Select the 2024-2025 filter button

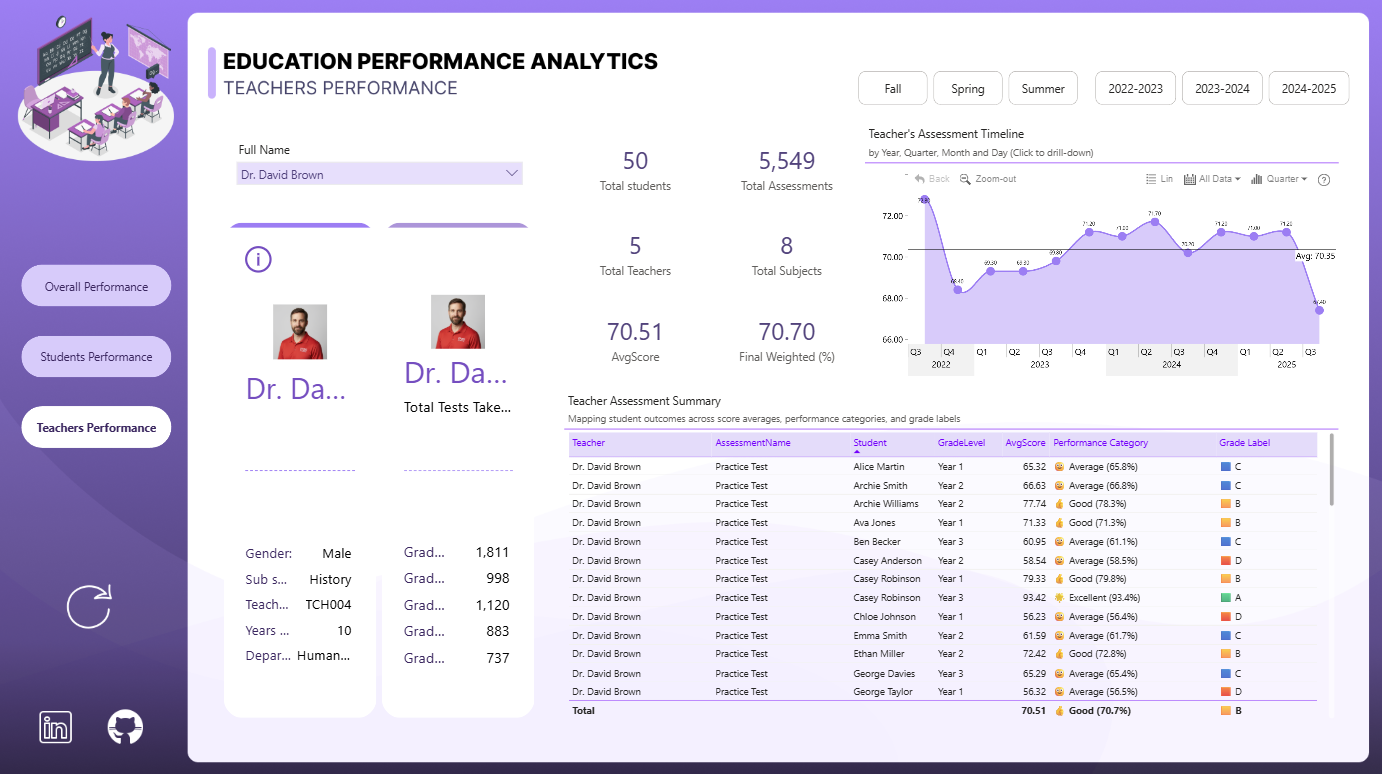[1309, 88]
